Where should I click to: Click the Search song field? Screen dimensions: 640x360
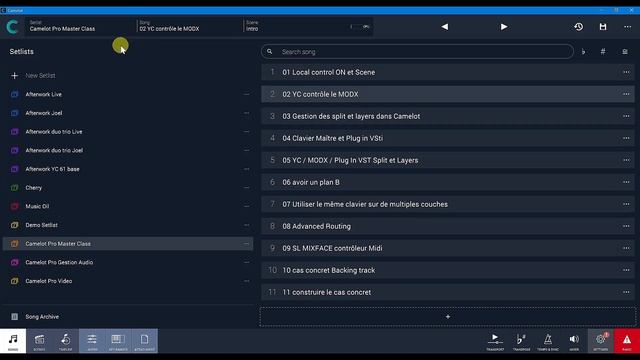pyautogui.click(x=417, y=52)
